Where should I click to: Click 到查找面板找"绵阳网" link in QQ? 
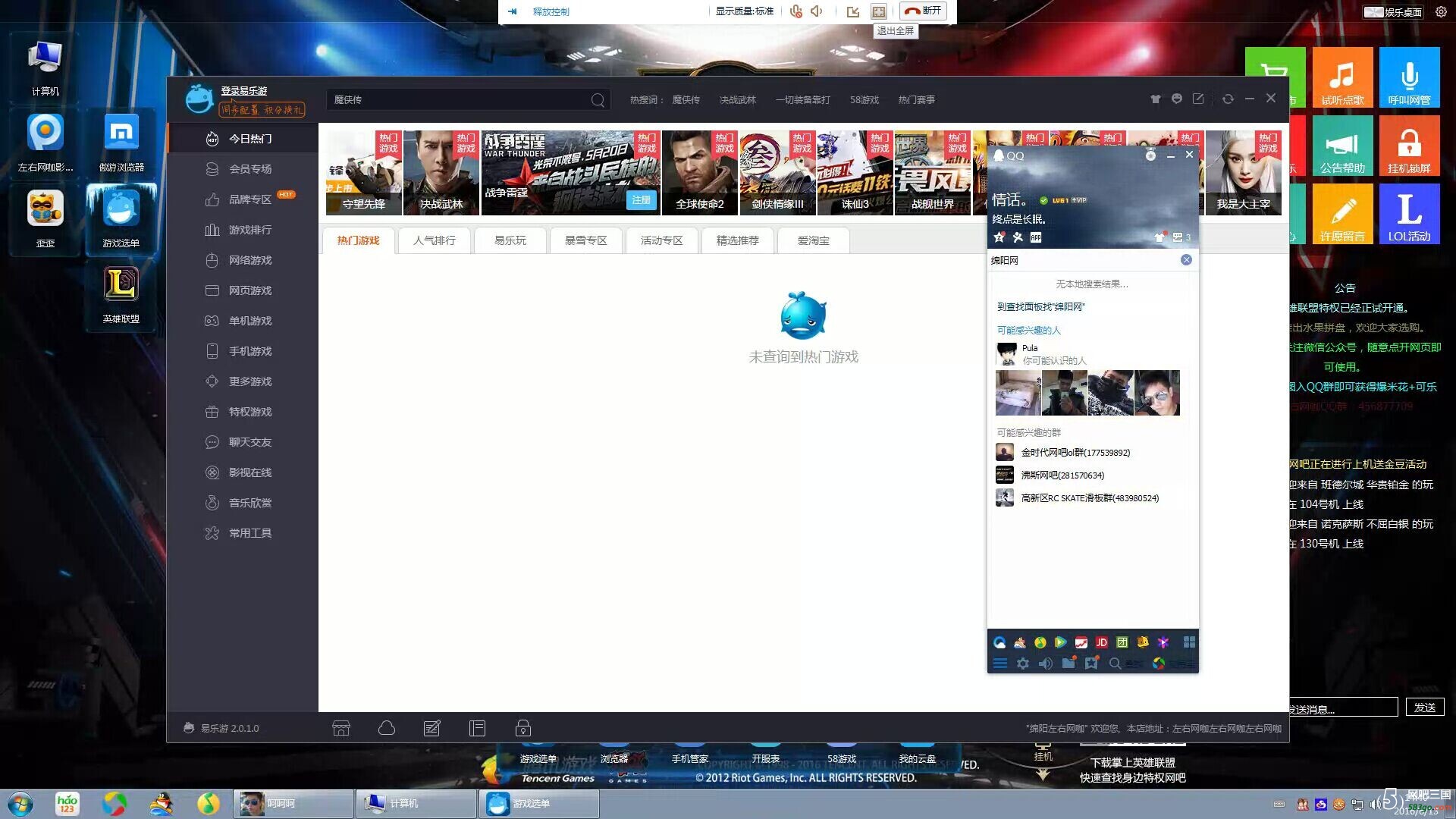point(1040,307)
